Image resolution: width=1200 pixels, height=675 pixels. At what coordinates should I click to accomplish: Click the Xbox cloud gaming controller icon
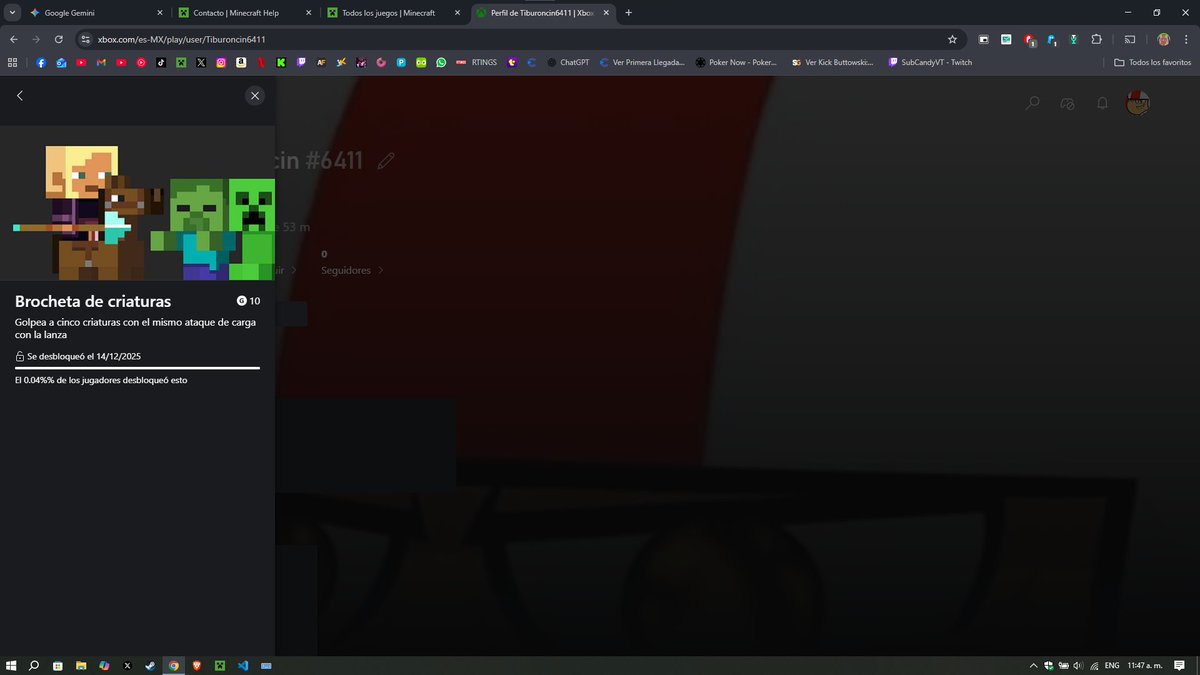[1067, 103]
